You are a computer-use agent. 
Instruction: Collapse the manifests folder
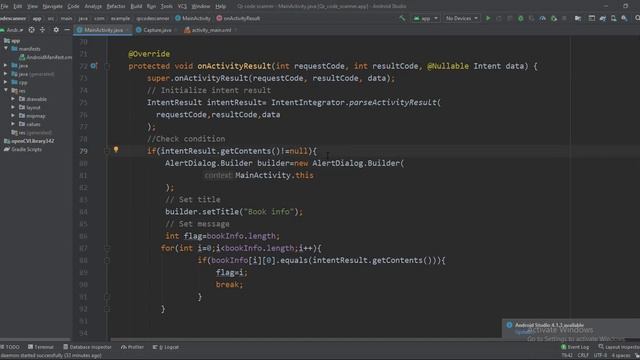click(x=6, y=49)
